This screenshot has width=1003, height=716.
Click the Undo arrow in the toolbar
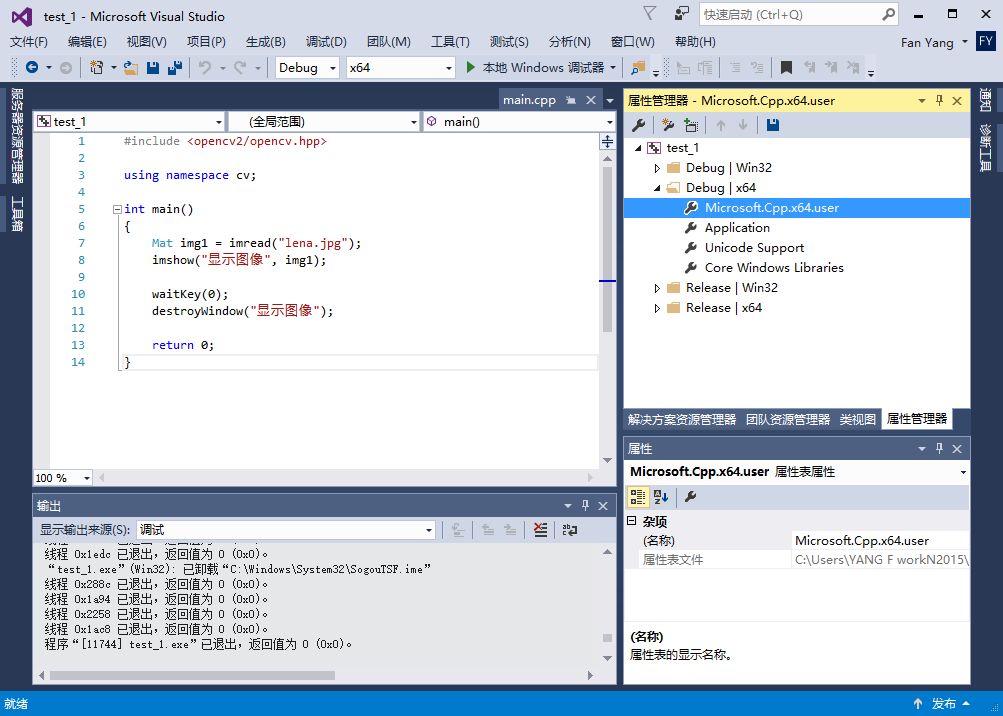[204, 68]
